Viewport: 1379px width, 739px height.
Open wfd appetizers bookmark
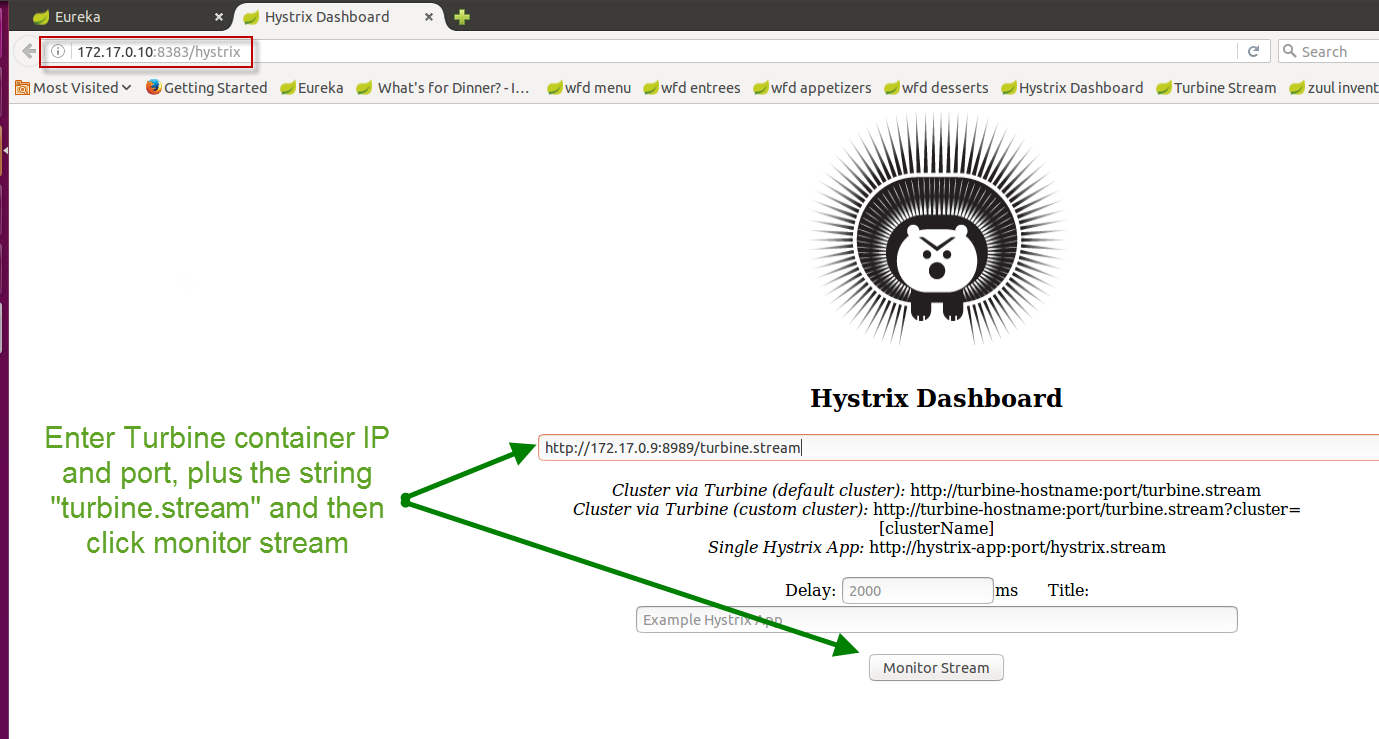tap(812, 88)
